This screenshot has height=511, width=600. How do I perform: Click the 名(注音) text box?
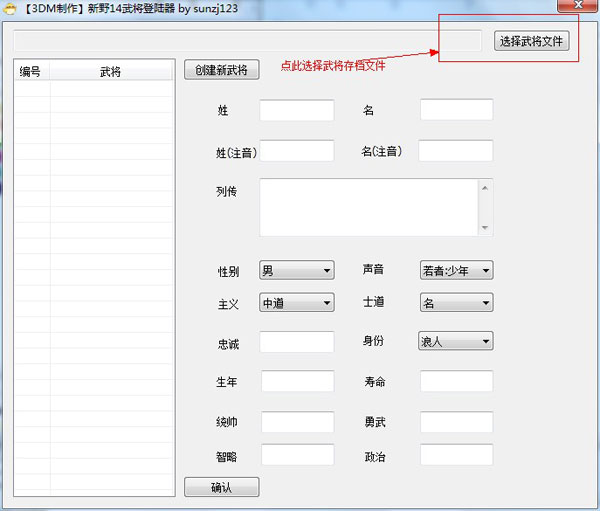pyautogui.click(x=456, y=150)
